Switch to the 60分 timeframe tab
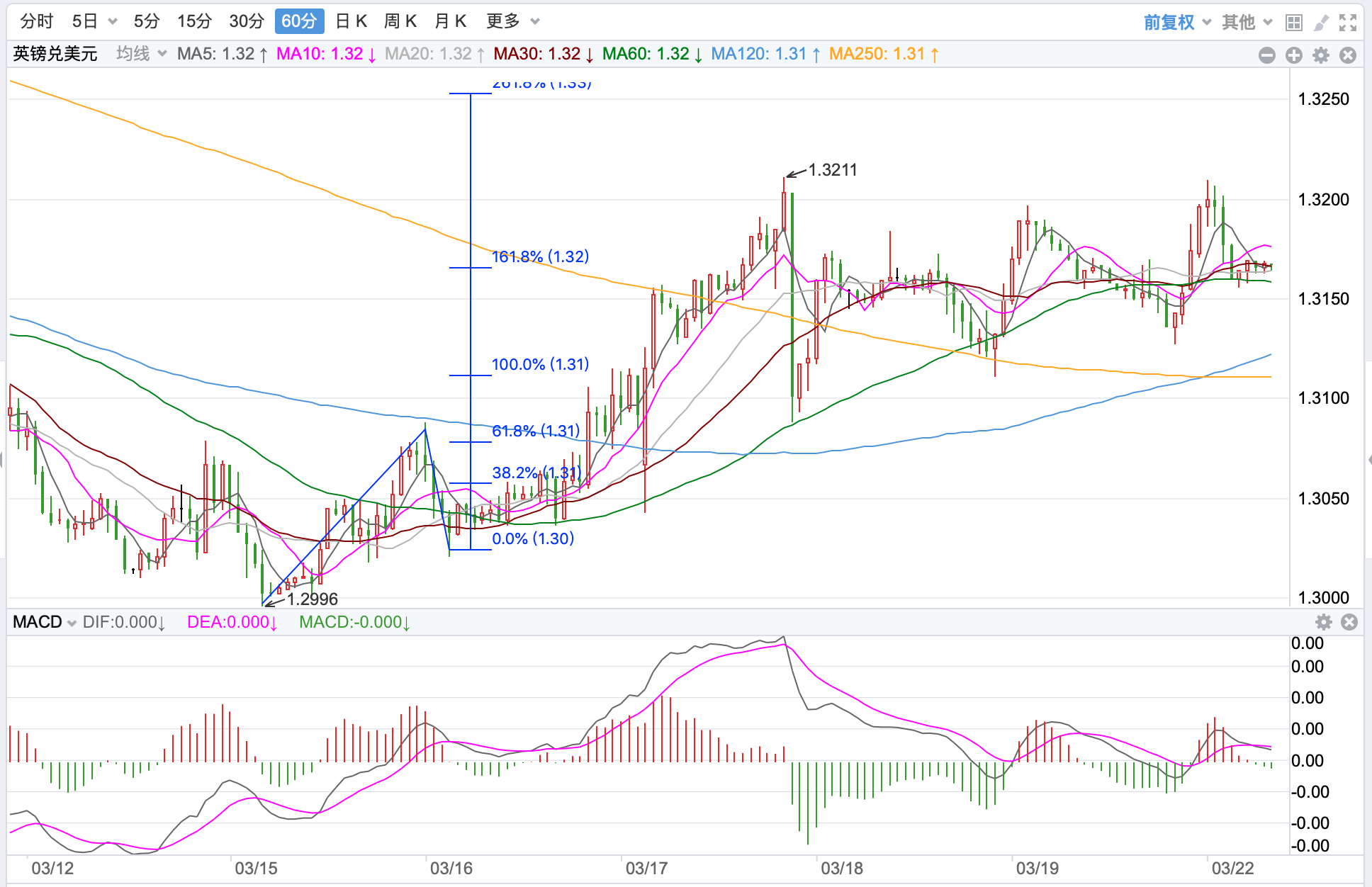This screenshot has width=1372, height=887. (299, 21)
